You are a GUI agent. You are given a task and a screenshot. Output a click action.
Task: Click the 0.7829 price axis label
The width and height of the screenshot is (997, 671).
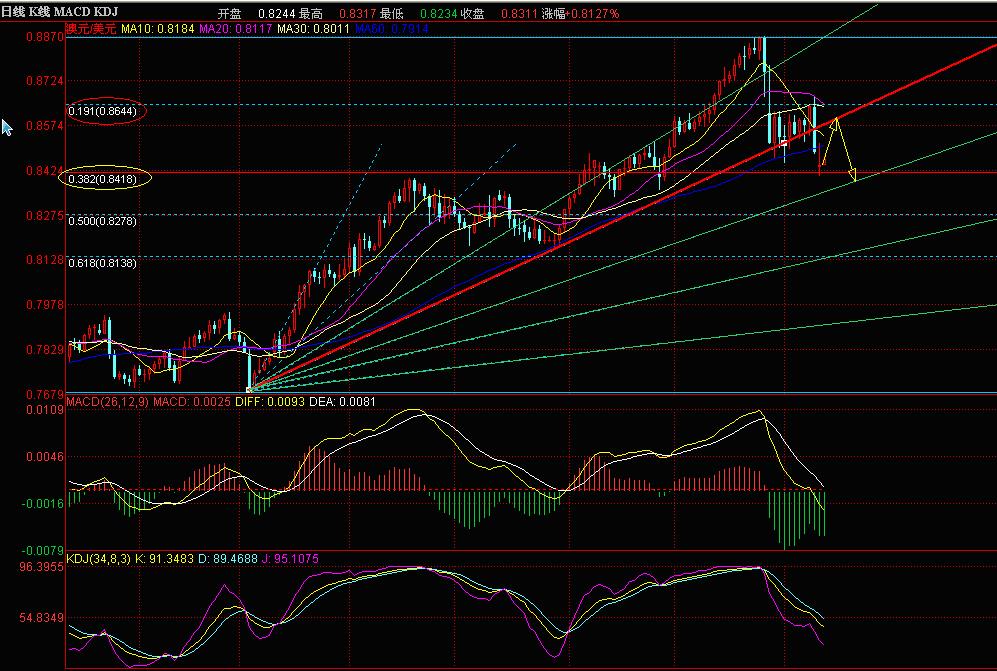[45, 350]
